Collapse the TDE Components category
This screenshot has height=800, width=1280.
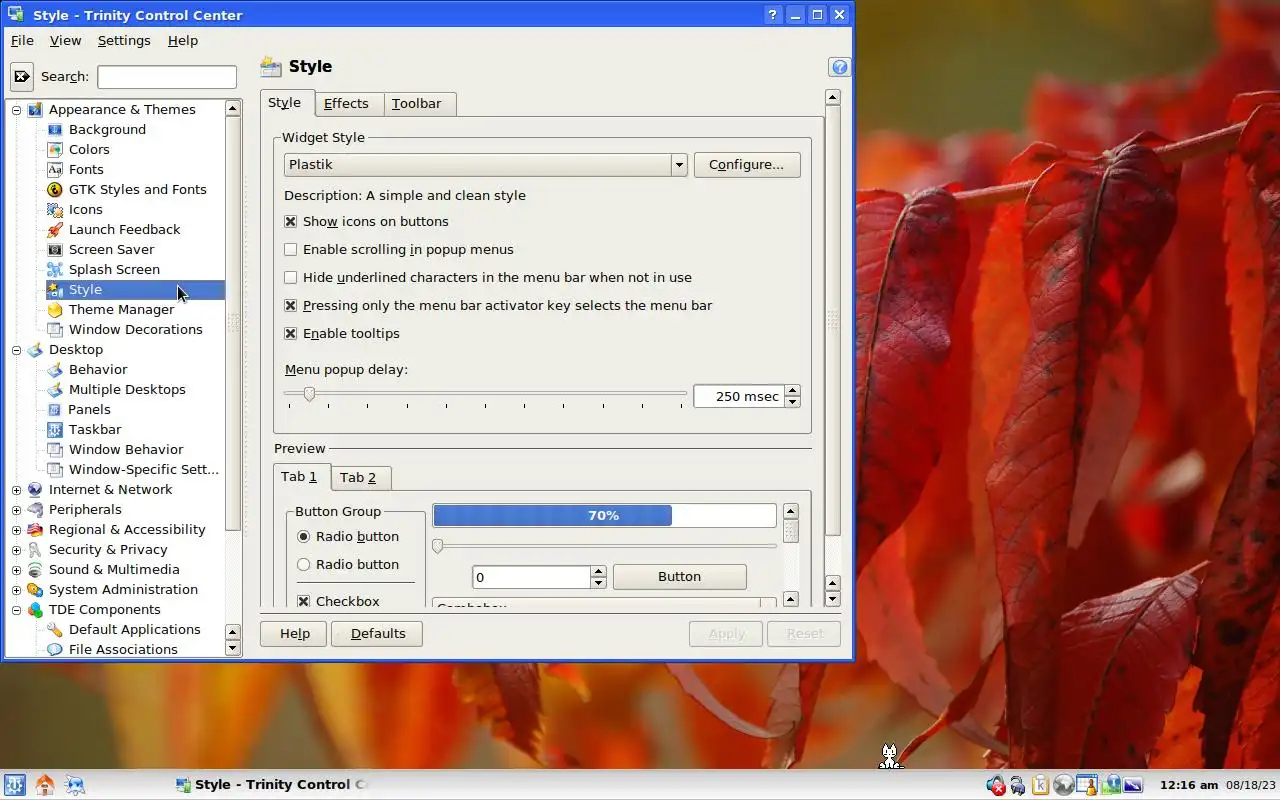pos(16,610)
